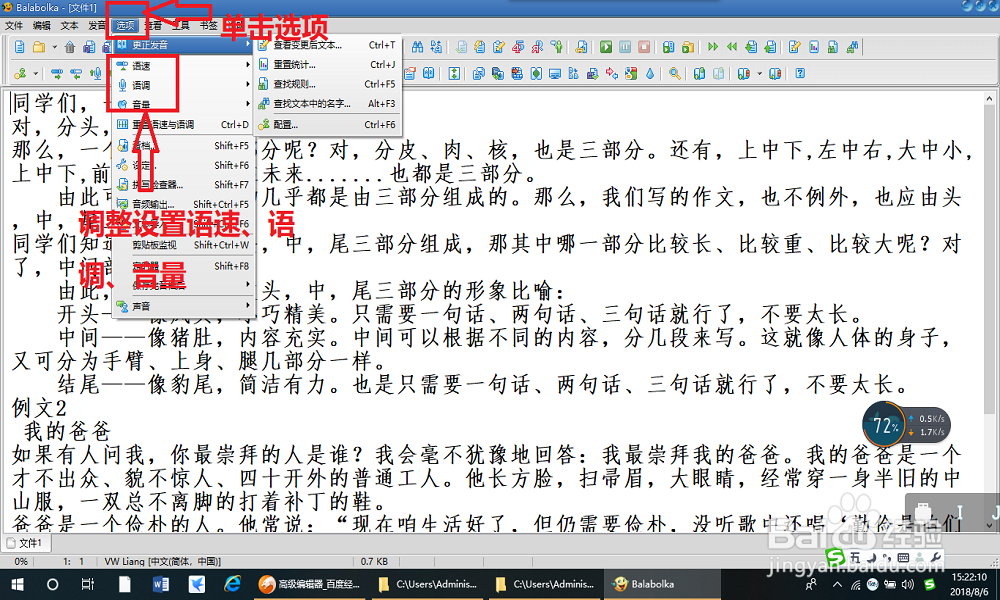Open the 音量 volume submenu
1000x600 pixels.
(184, 104)
